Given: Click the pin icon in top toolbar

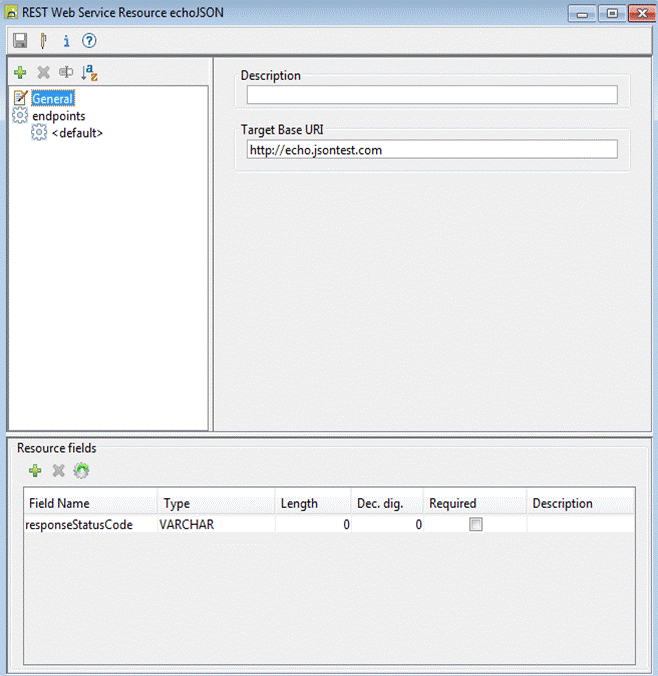Looking at the screenshot, I should (x=43, y=41).
